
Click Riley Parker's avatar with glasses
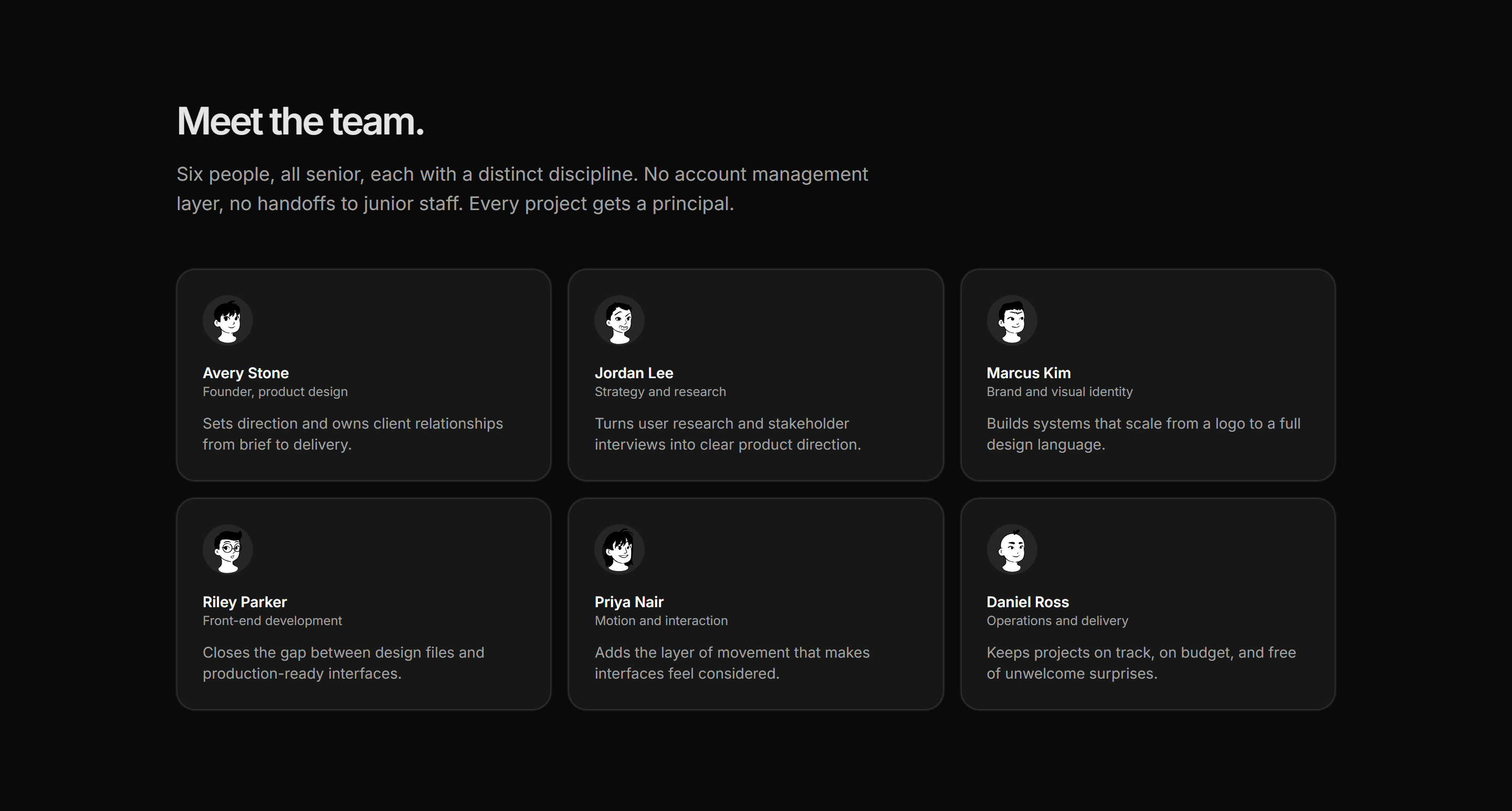[228, 549]
